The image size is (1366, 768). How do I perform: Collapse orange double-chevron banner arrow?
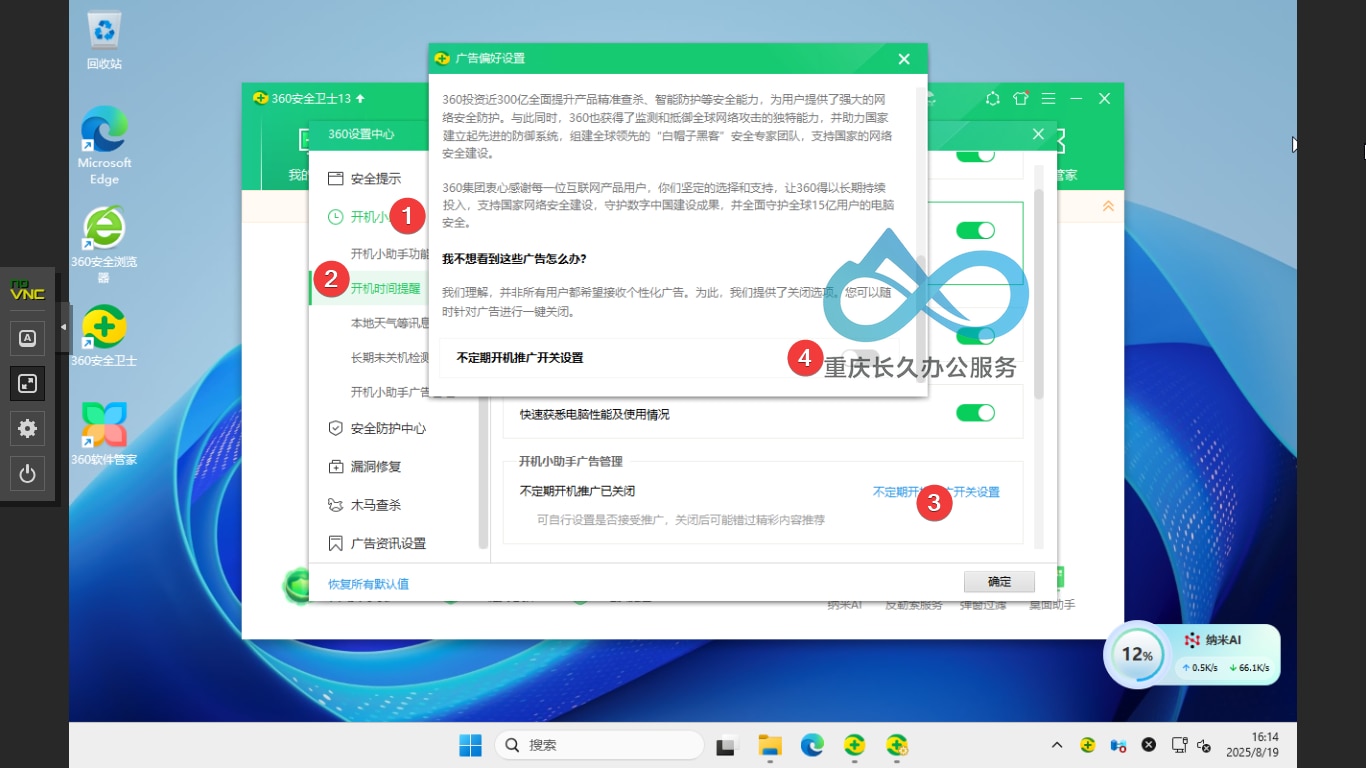point(1108,206)
